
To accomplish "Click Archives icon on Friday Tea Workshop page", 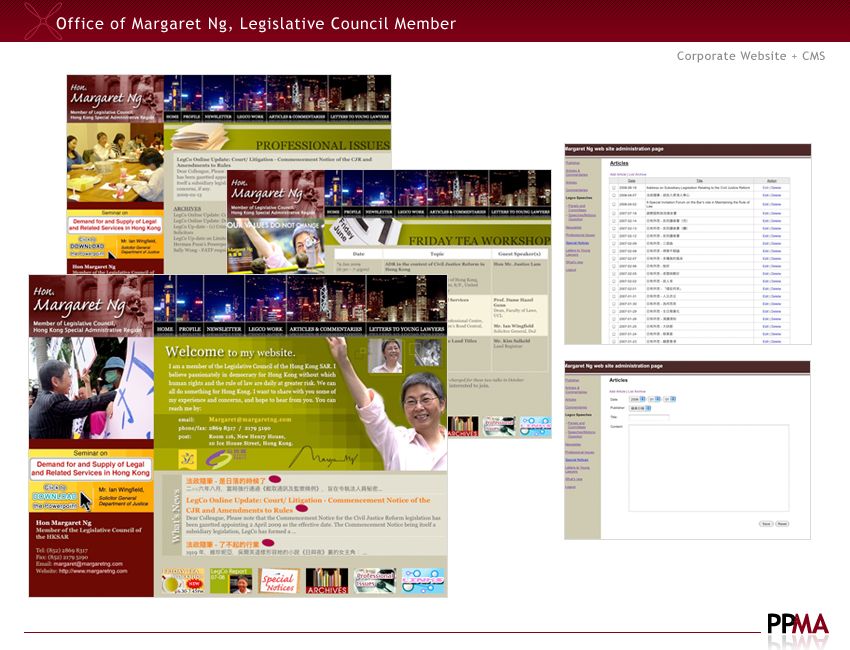I will tap(463, 427).
